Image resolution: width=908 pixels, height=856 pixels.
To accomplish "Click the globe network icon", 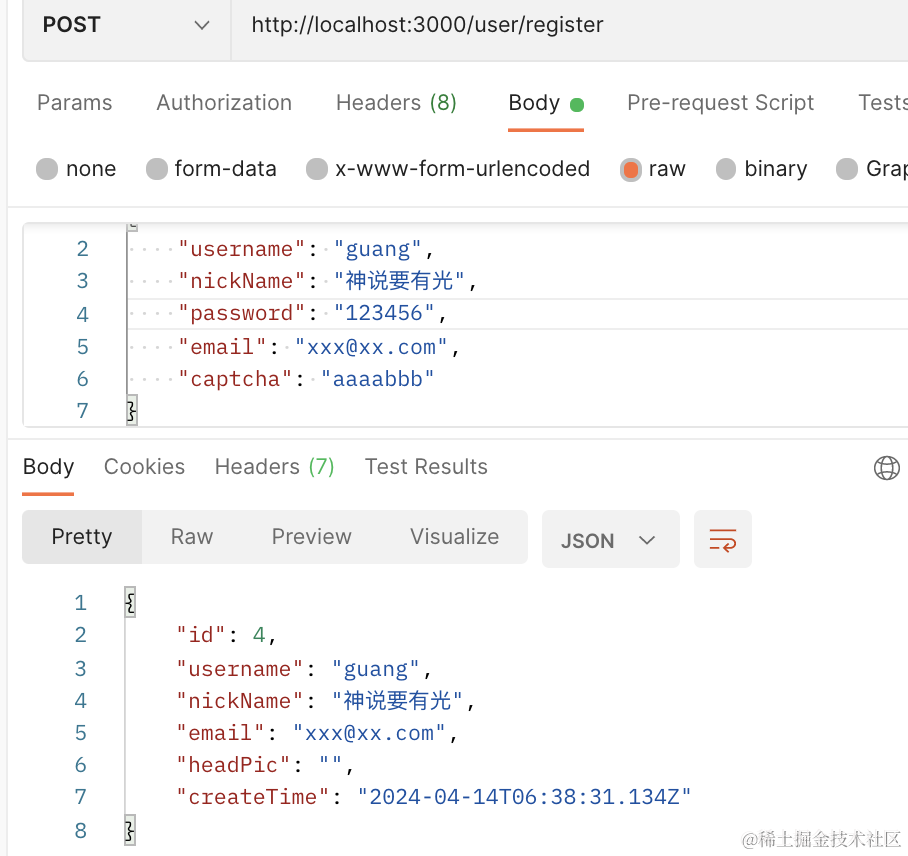I will tap(886, 467).
